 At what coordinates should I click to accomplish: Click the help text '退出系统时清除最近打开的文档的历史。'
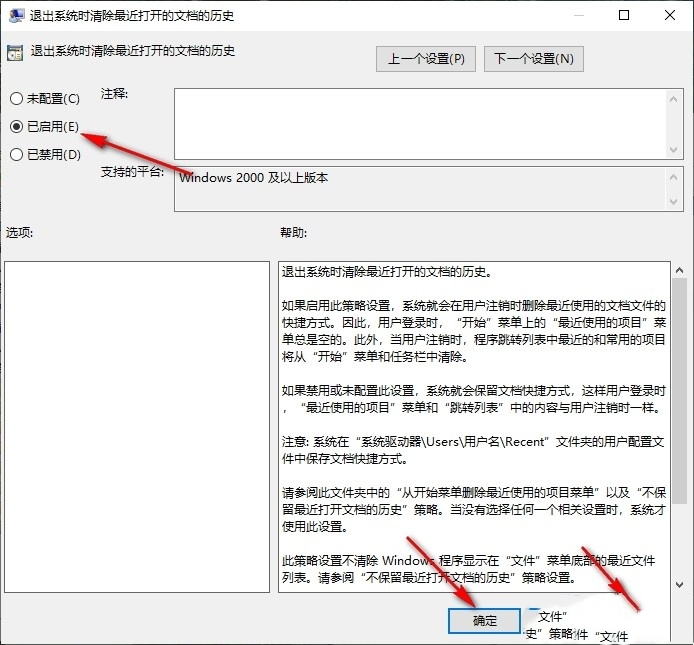pos(387,272)
